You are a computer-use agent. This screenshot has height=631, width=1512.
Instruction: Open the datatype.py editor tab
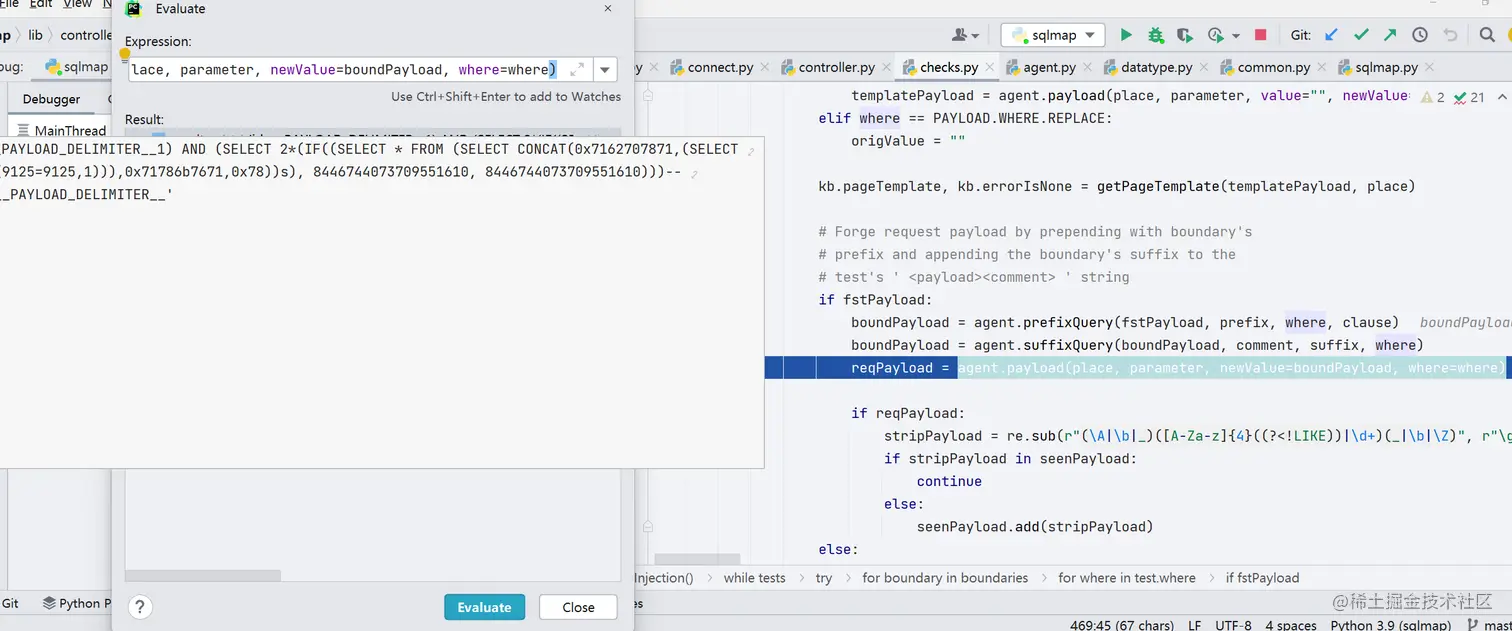click(x=1148, y=67)
